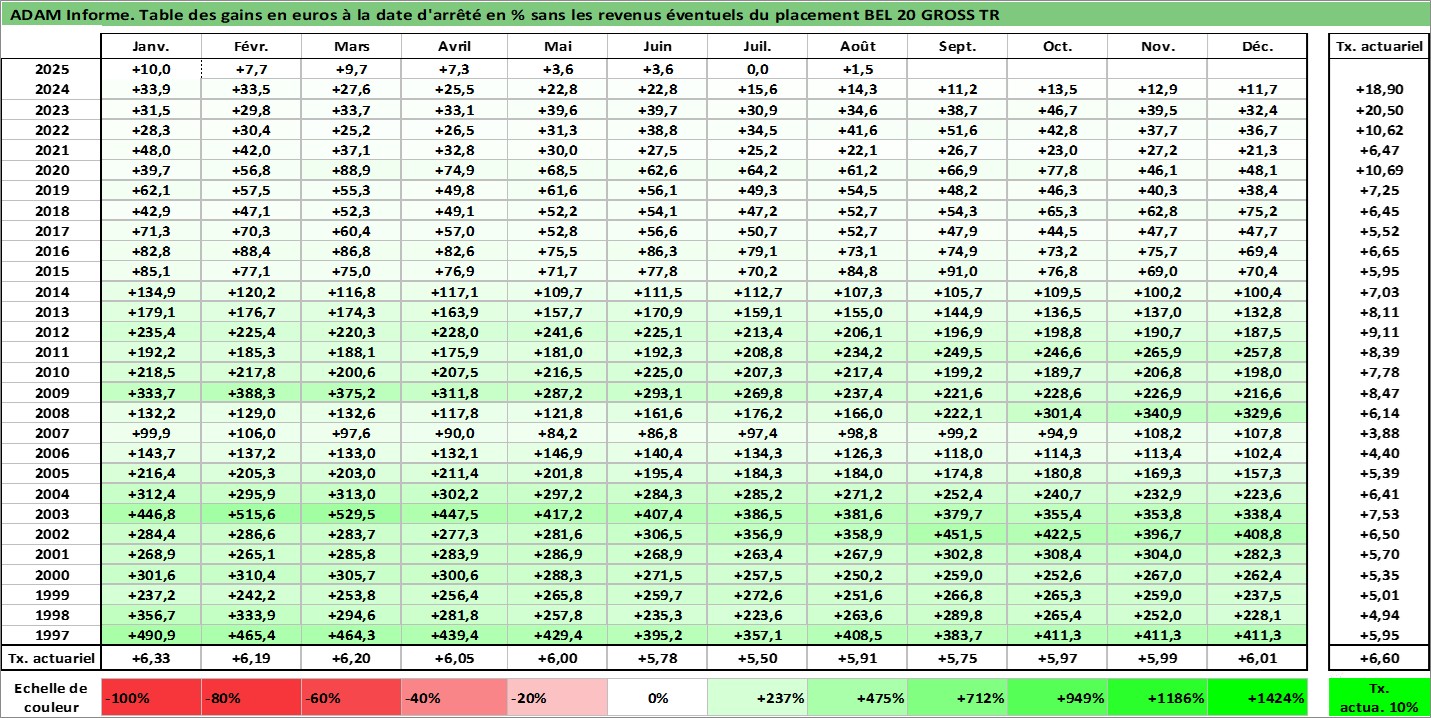Click the 'Août' column header
Image resolution: width=1431 pixels, height=718 pixels.
click(857, 47)
